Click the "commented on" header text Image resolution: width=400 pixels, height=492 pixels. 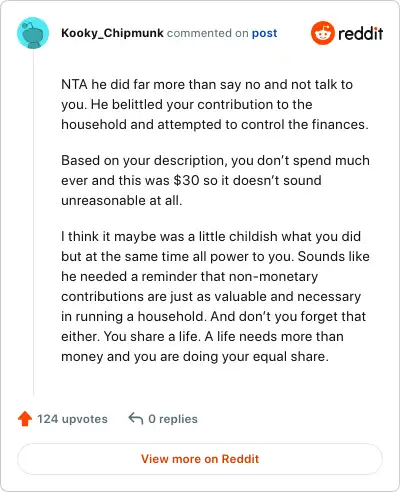pyautogui.click(x=208, y=33)
